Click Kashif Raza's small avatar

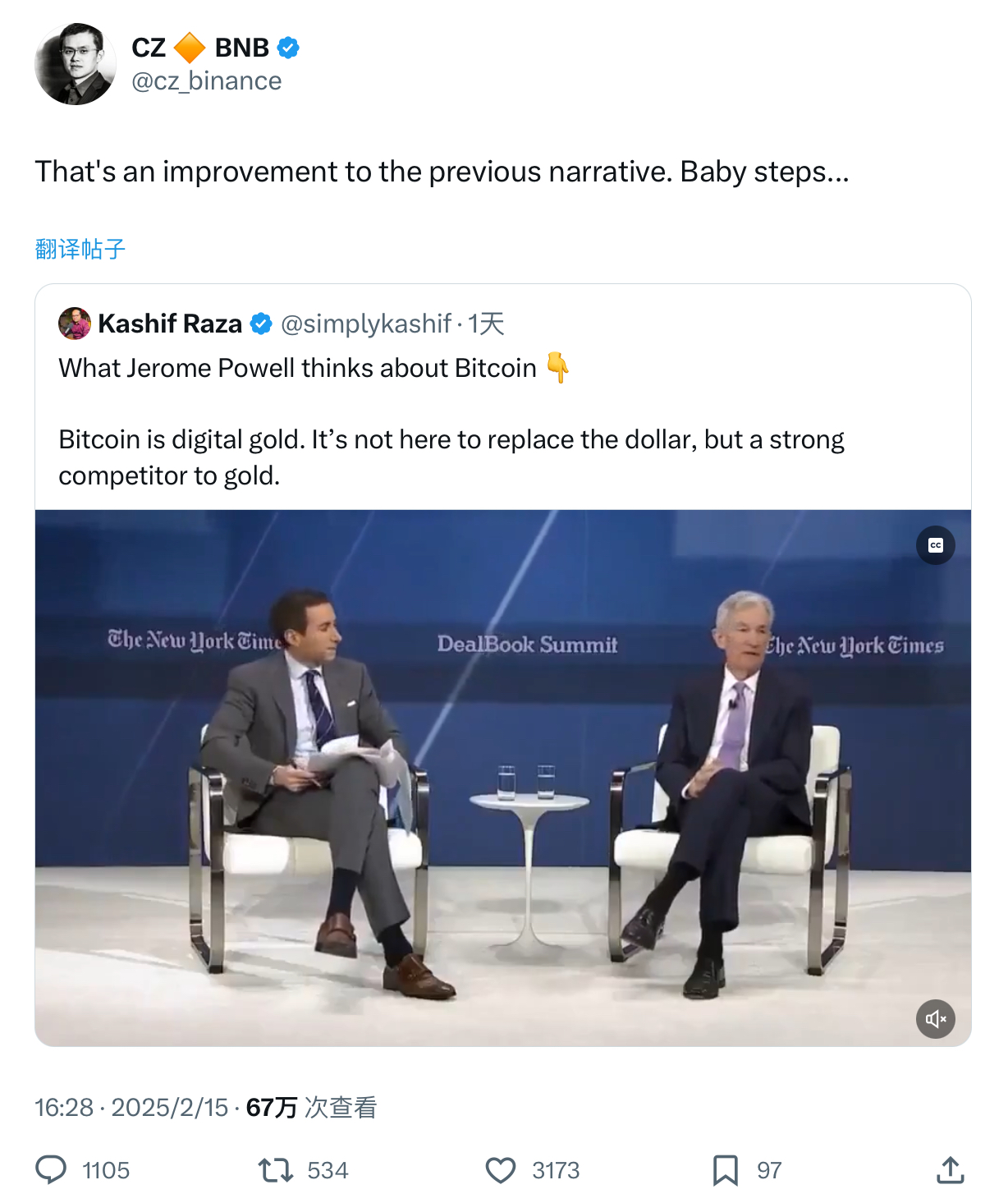click(x=75, y=324)
